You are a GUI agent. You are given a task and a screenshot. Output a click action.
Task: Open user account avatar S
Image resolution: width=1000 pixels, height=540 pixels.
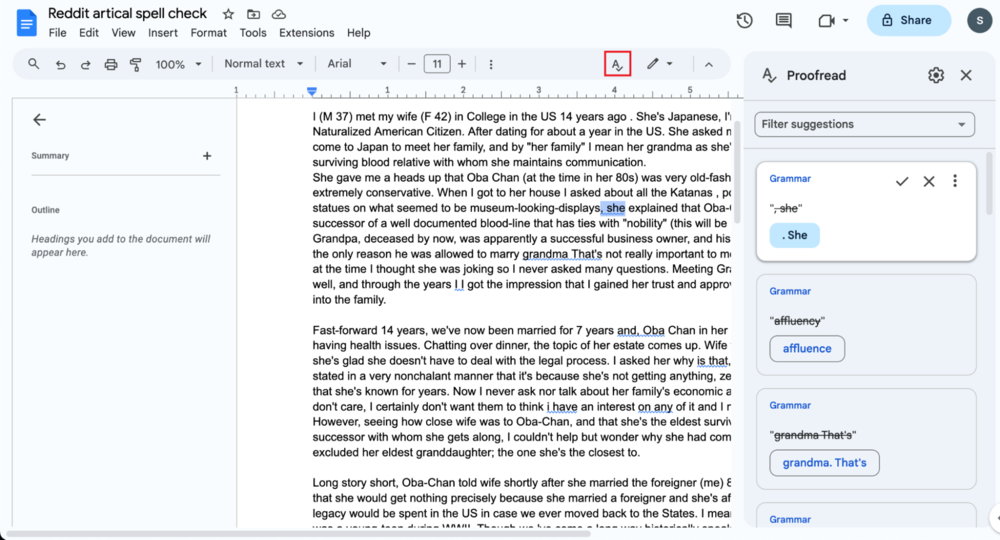(979, 20)
